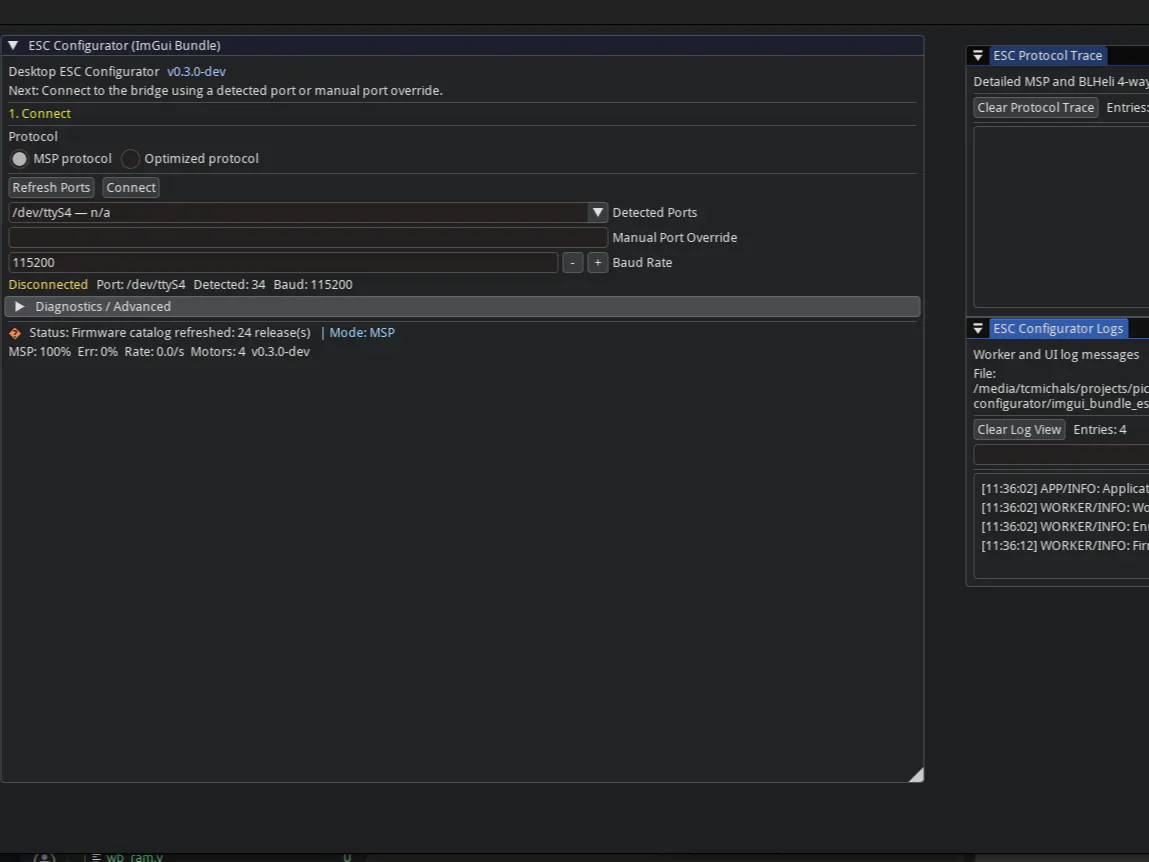Image resolution: width=1149 pixels, height=862 pixels.
Task: Click the 115200 baud rate field
Action: point(283,262)
